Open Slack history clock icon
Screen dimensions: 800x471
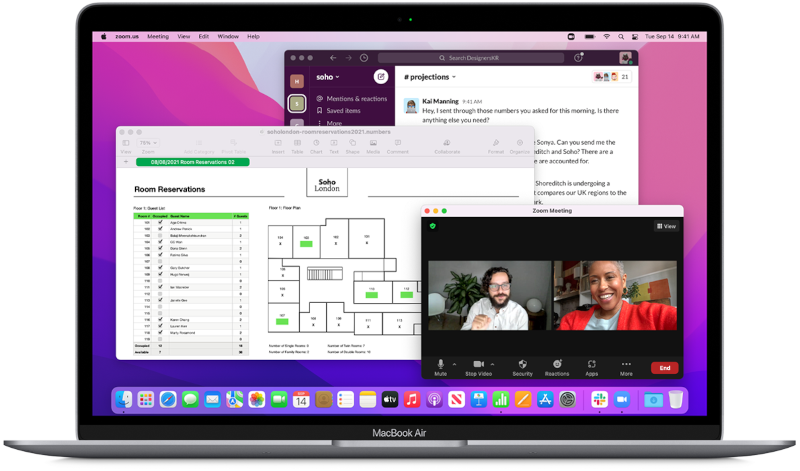coord(363,58)
